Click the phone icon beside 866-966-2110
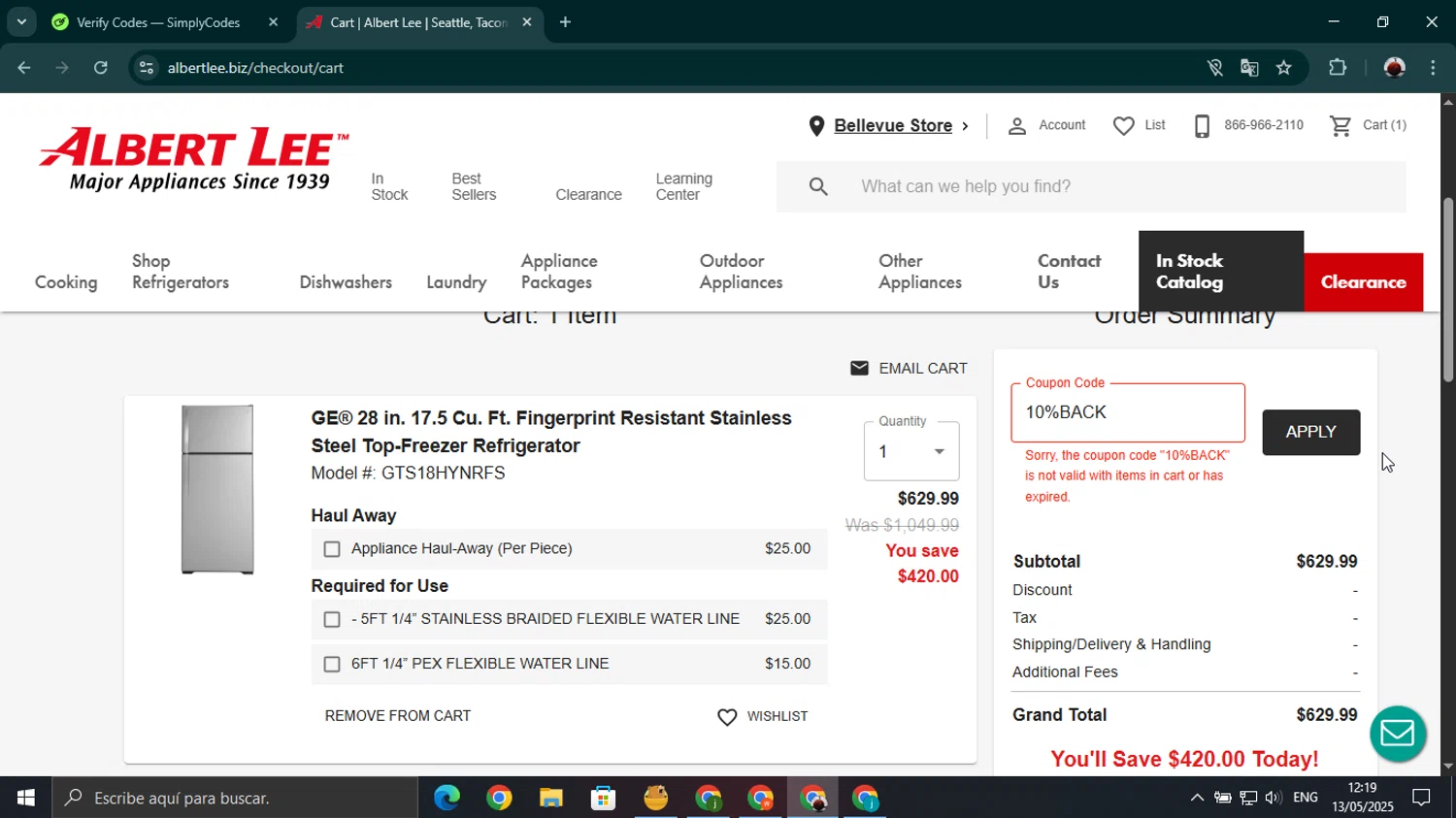This screenshot has width=1456, height=818. [1202, 125]
